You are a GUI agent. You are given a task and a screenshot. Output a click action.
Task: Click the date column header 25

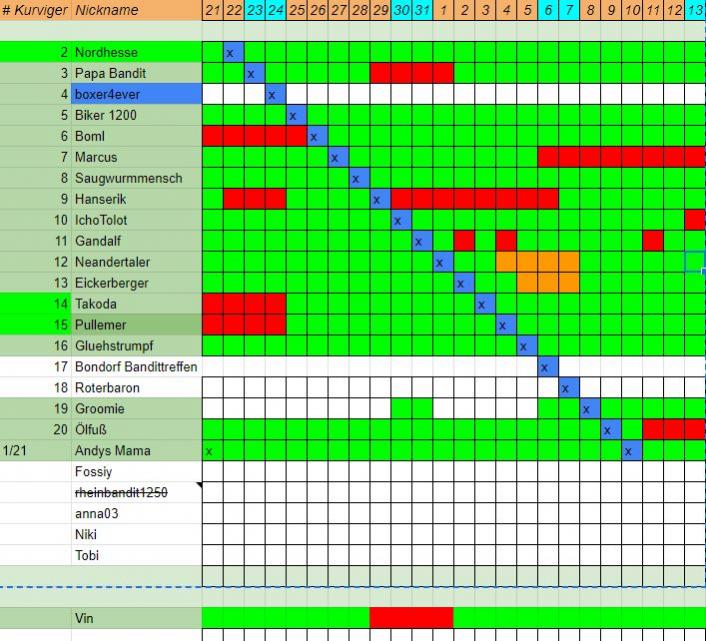[296, 10]
